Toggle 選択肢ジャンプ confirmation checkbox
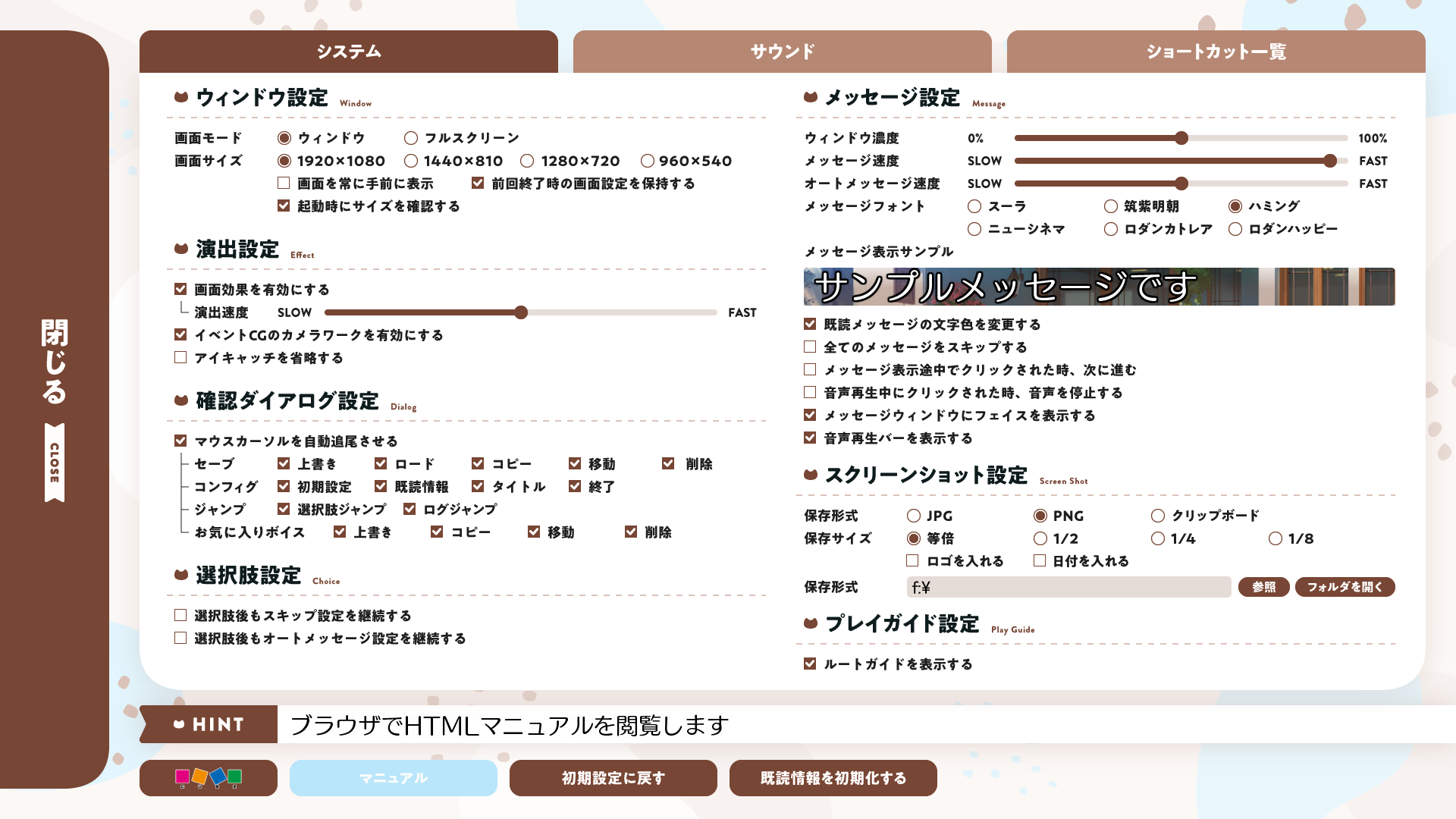This screenshot has height=819, width=1456. coord(284,510)
